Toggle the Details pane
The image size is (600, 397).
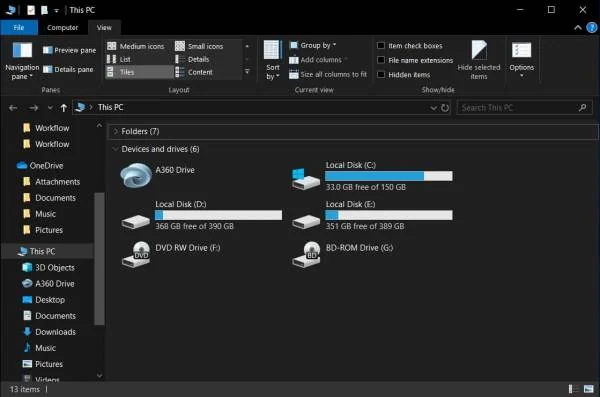click(68, 69)
